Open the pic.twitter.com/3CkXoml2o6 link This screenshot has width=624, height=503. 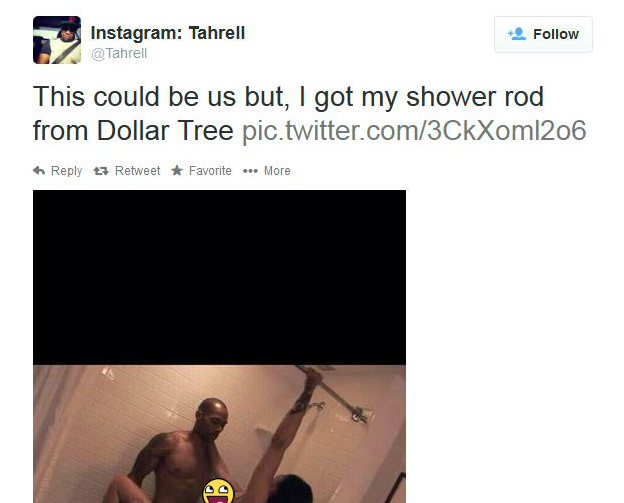[x=414, y=130]
